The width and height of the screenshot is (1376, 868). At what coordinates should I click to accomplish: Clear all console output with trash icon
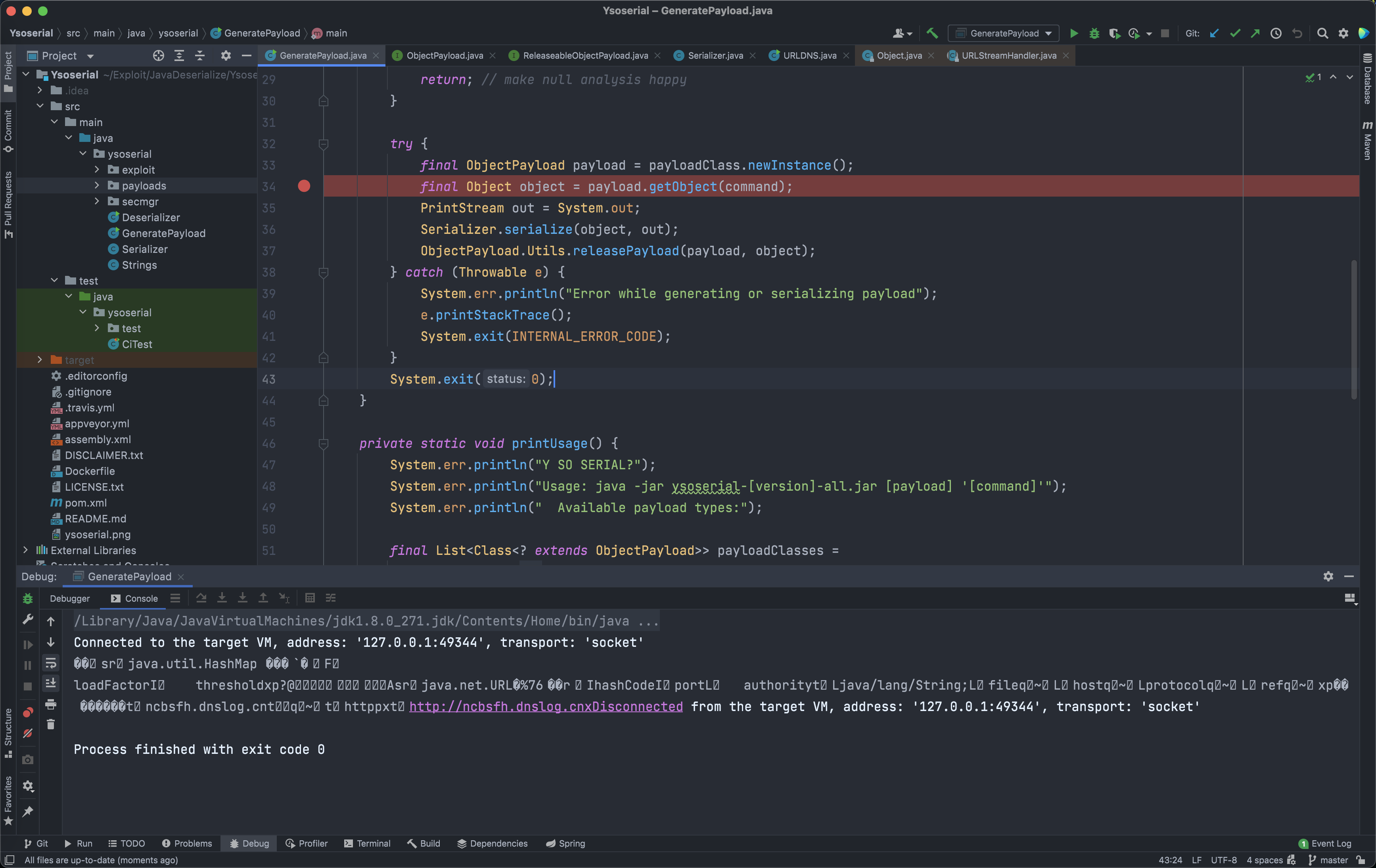(51, 725)
